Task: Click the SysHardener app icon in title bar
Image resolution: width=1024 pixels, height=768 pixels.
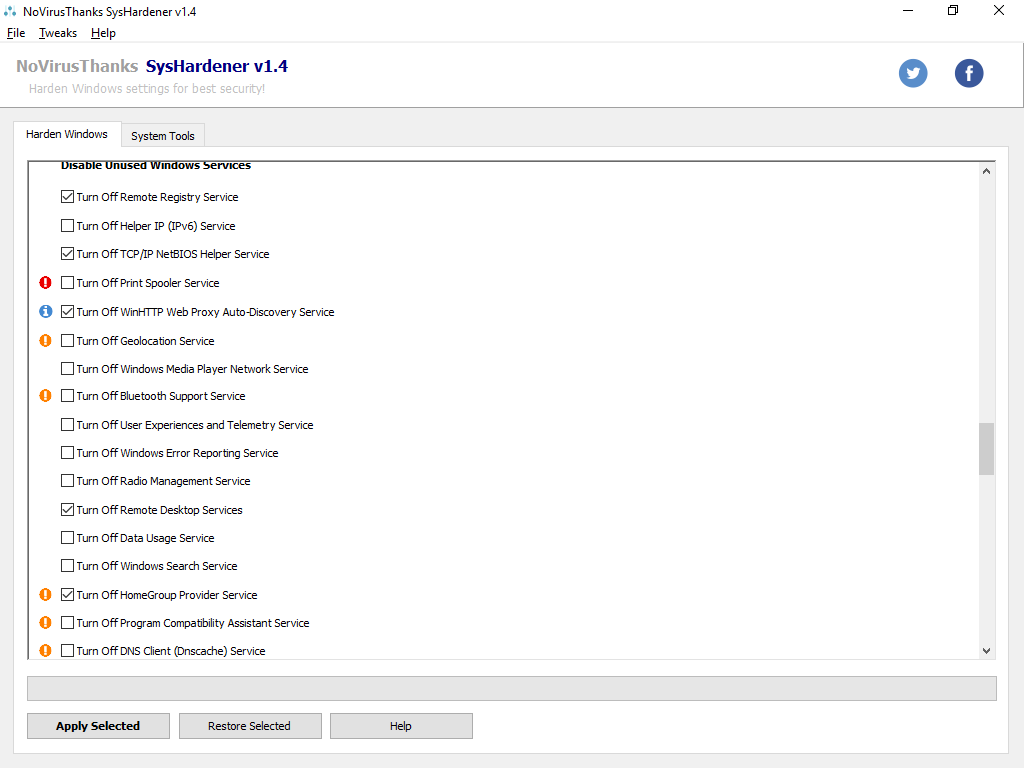Action: click(10, 11)
